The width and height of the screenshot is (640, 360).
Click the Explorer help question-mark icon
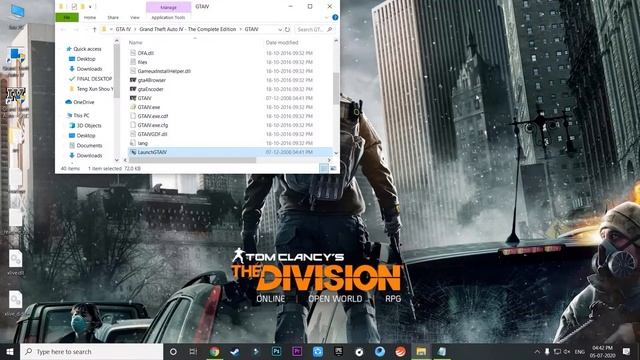point(335,18)
